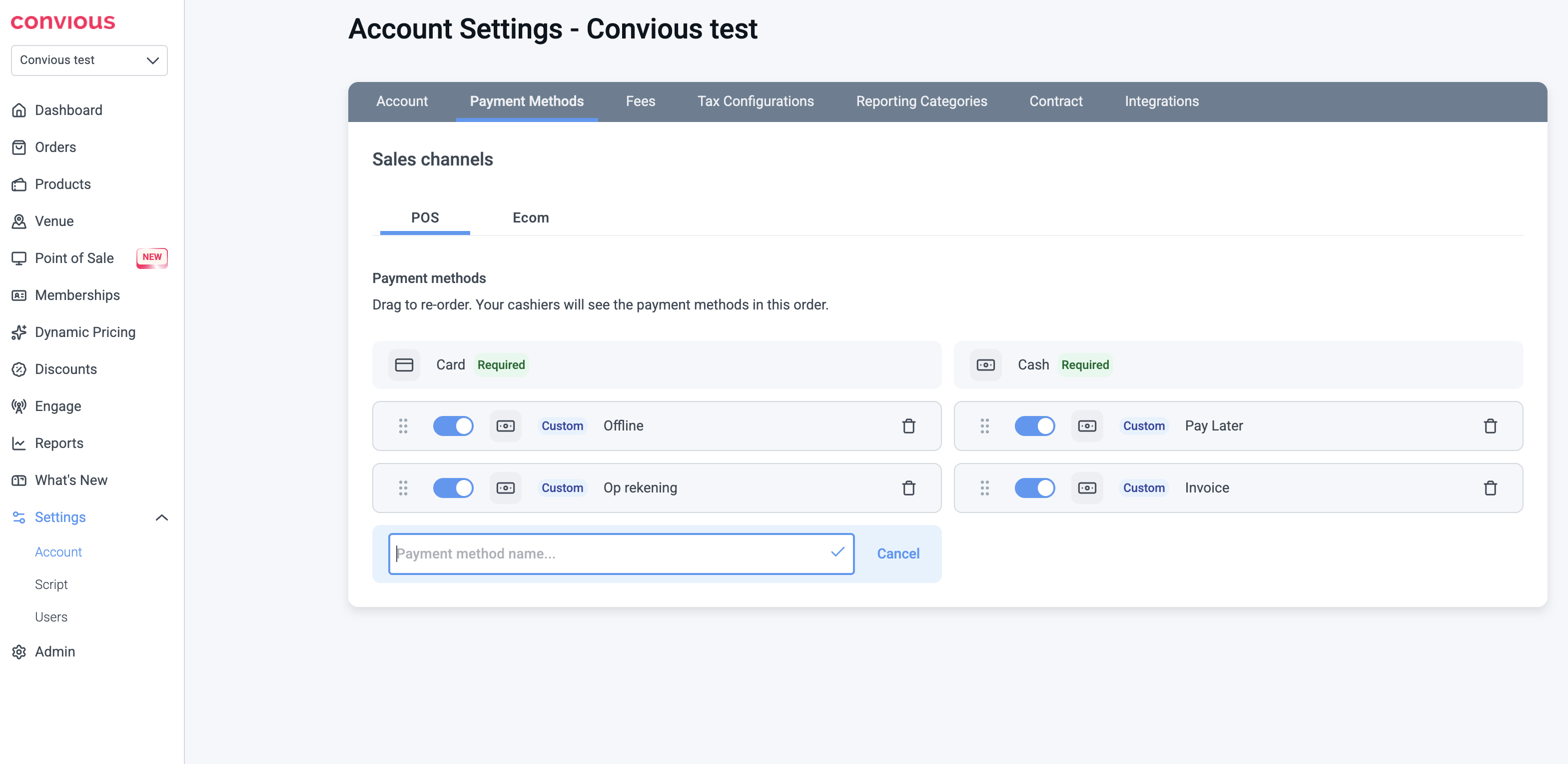The image size is (1568, 764).
Task: Open Script under Settings
Action: [x=51, y=585]
